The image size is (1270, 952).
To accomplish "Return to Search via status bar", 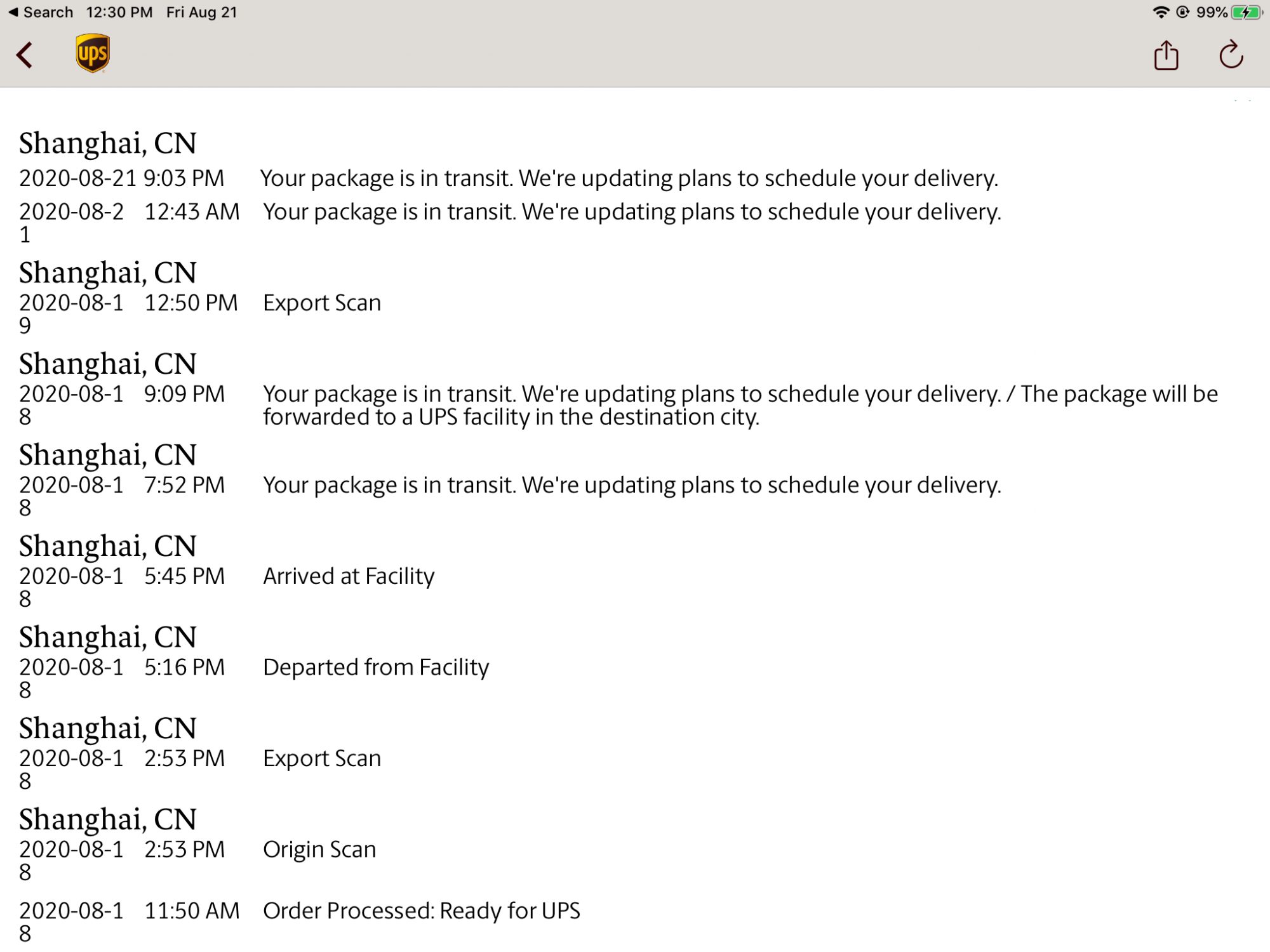I will pos(41,12).
